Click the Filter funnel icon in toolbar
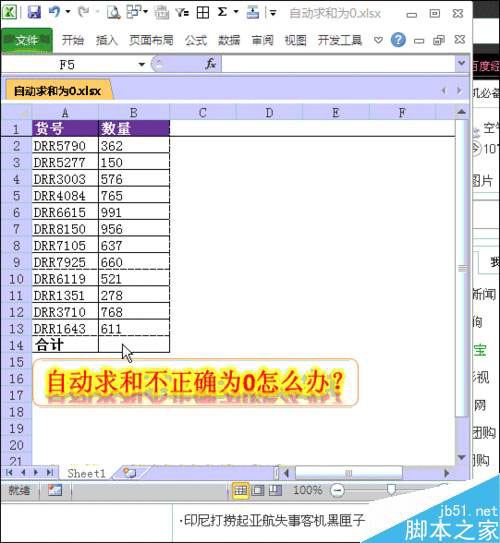The height and width of the screenshot is (543, 500). point(182,12)
